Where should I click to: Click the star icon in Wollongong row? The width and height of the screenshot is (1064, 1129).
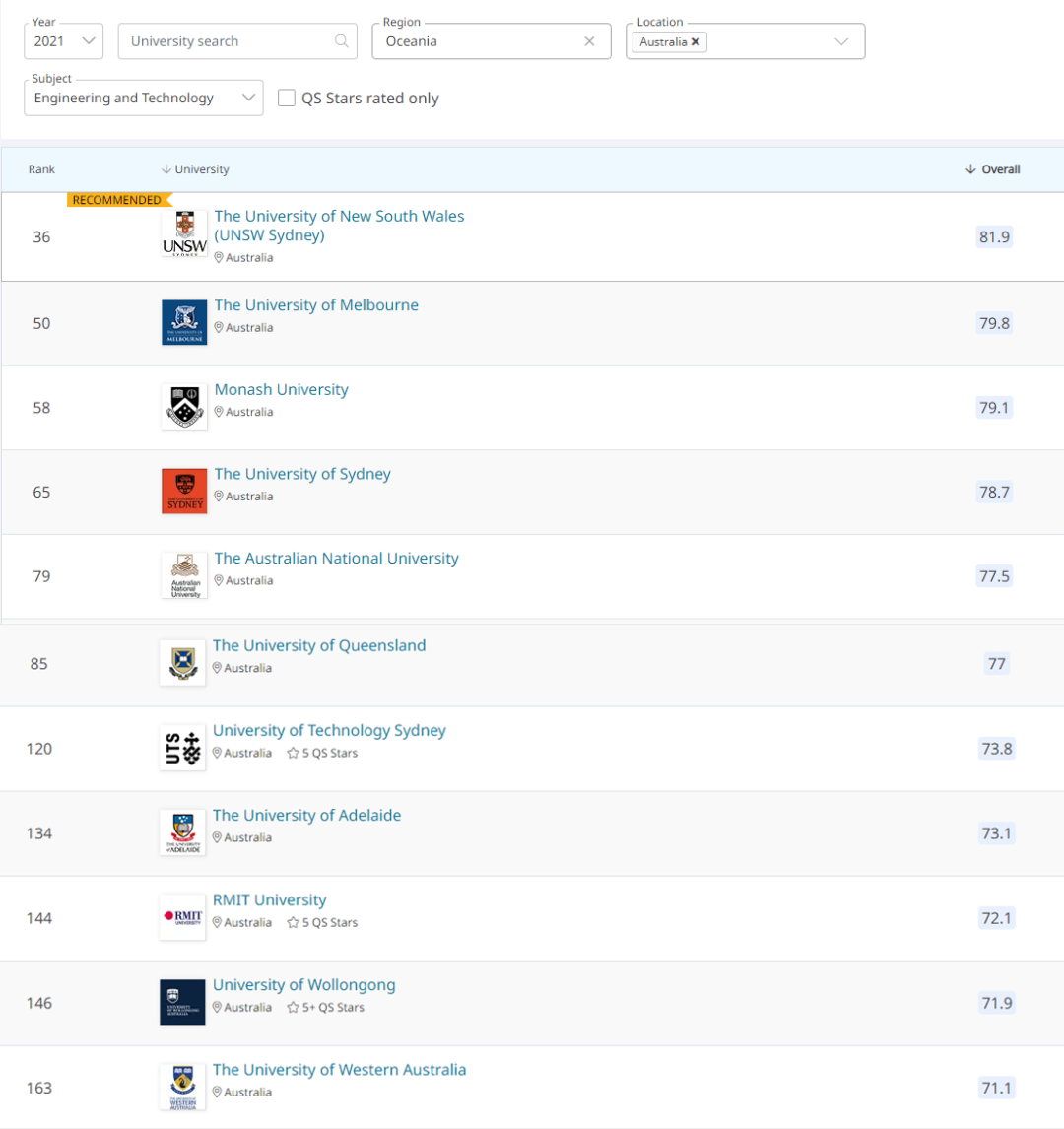coord(293,1007)
